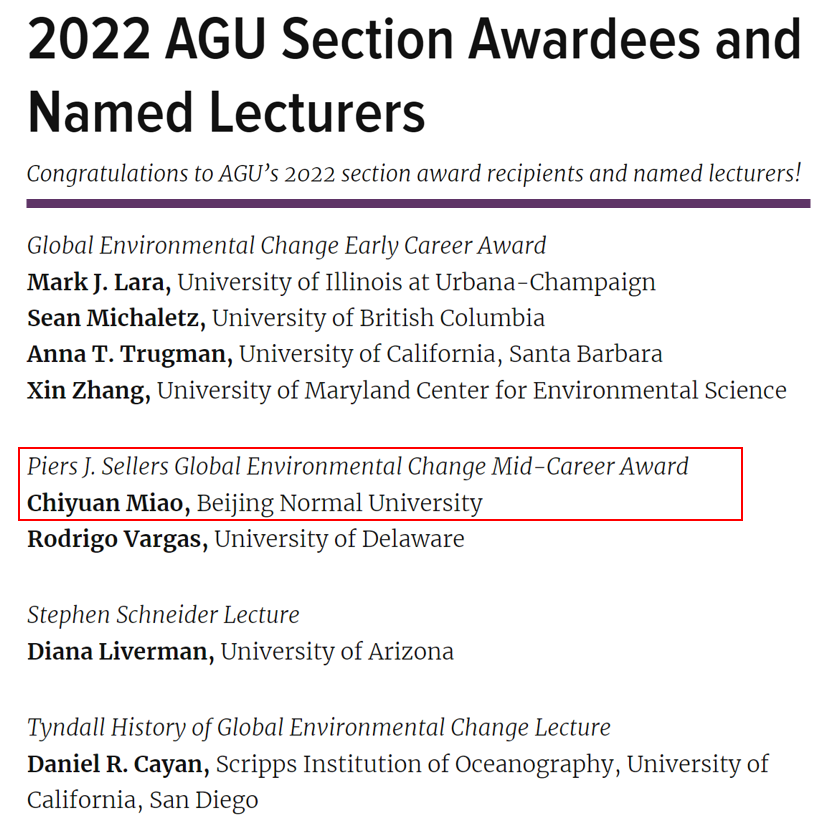Screen dimensions: 827x827
Task: Click the name Anna T. Trugman
Action: (x=129, y=354)
